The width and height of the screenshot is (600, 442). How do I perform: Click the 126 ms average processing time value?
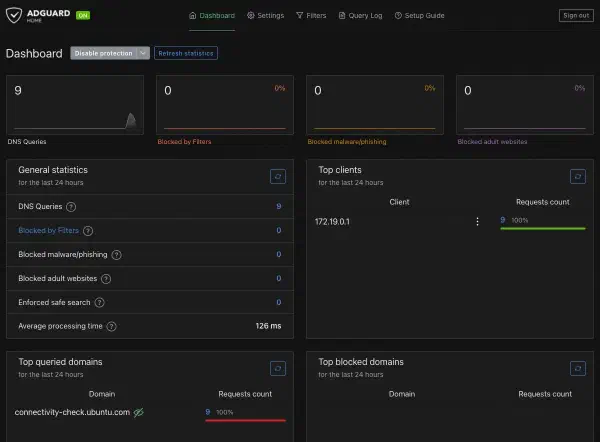tap(268, 326)
